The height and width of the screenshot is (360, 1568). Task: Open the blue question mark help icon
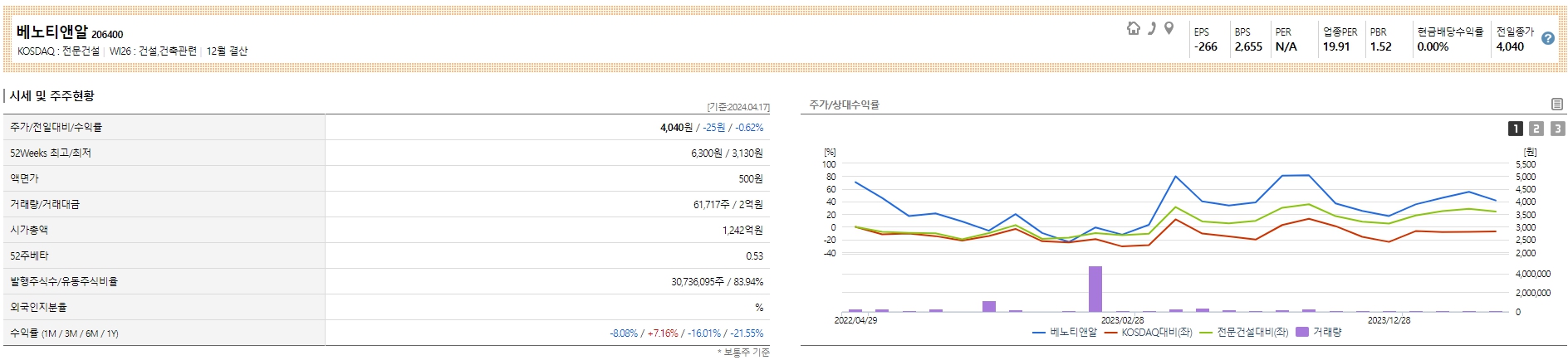click(1548, 38)
